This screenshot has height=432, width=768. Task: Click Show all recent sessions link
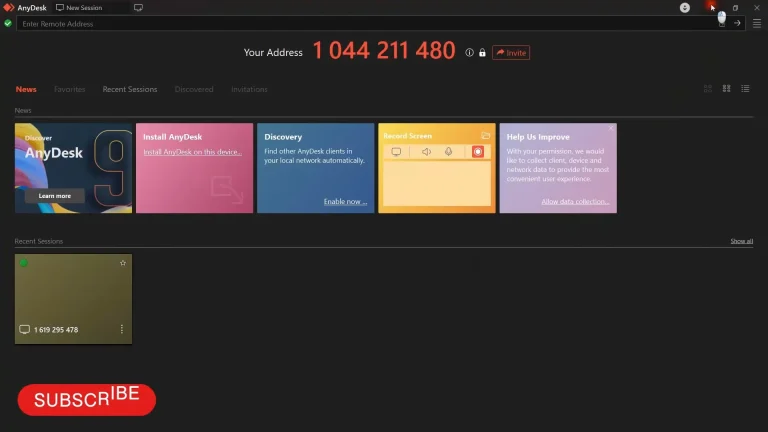point(742,241)
